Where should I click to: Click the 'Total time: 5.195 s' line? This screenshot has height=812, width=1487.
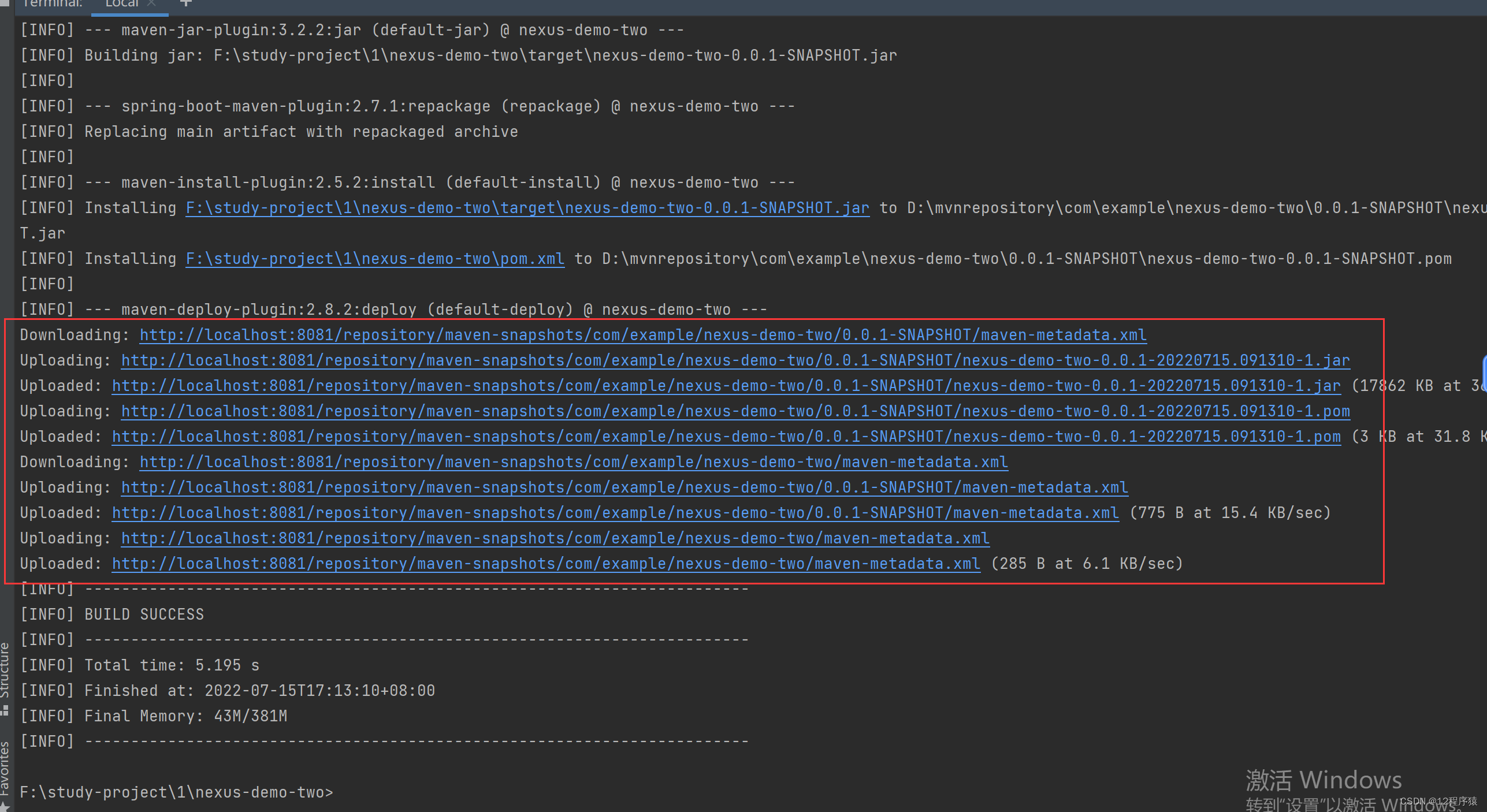pyautogui.click(x=139, y=665)
